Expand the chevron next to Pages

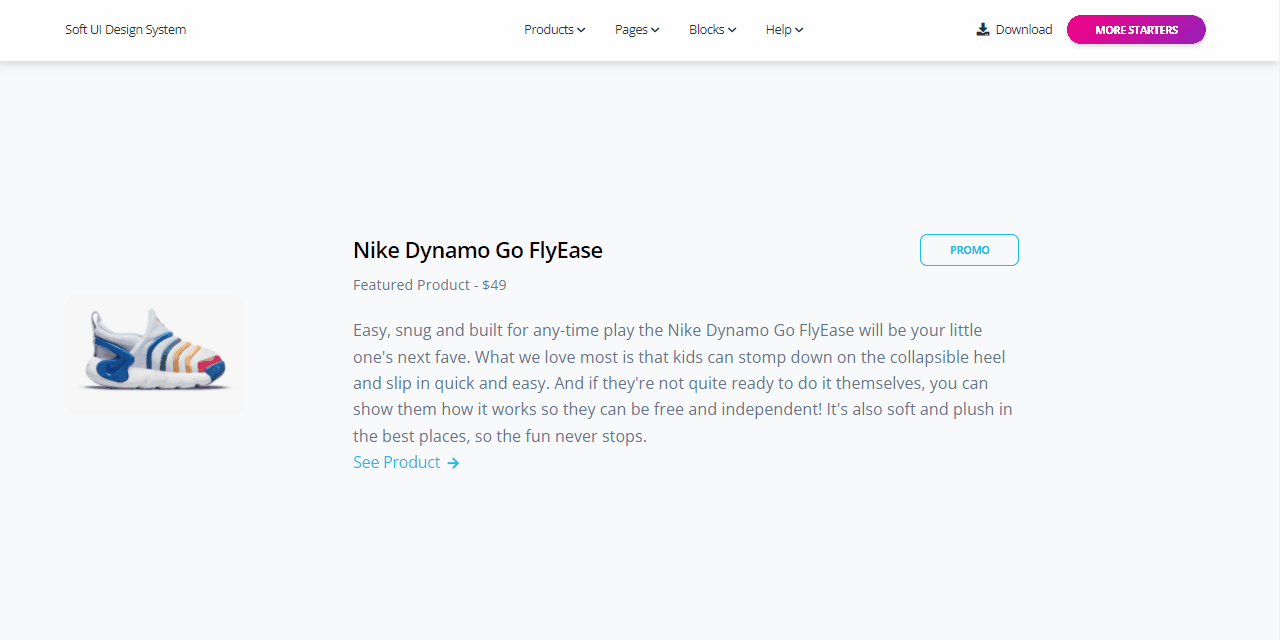655,30
